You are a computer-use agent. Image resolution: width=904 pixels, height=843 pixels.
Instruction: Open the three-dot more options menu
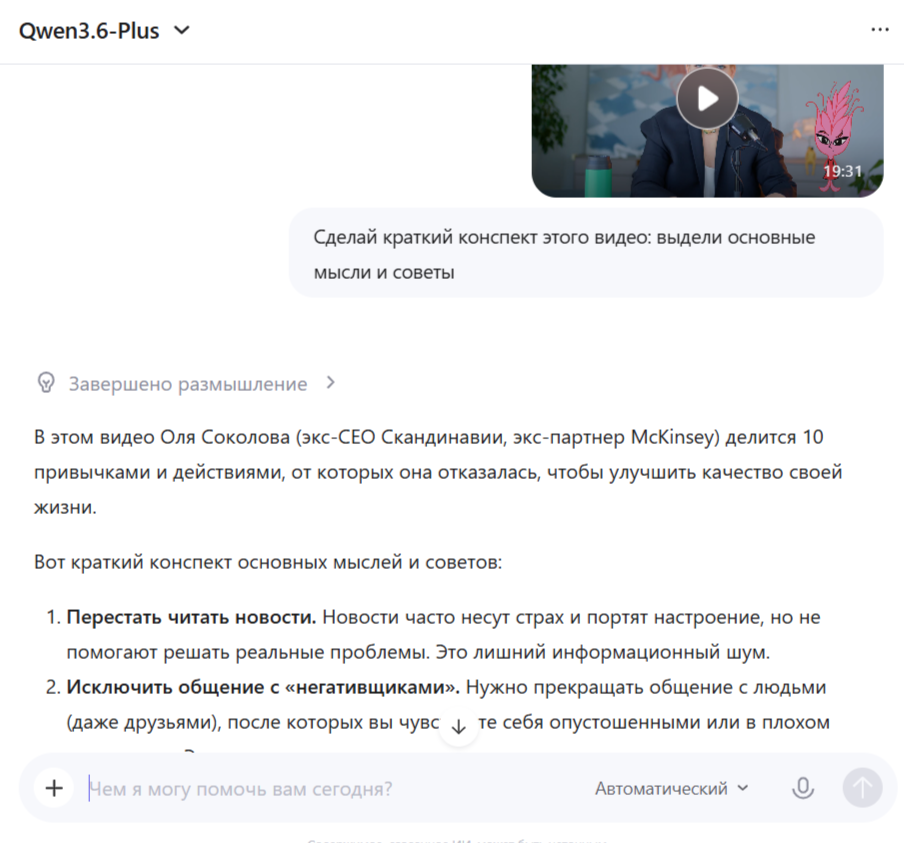(880, 29)
